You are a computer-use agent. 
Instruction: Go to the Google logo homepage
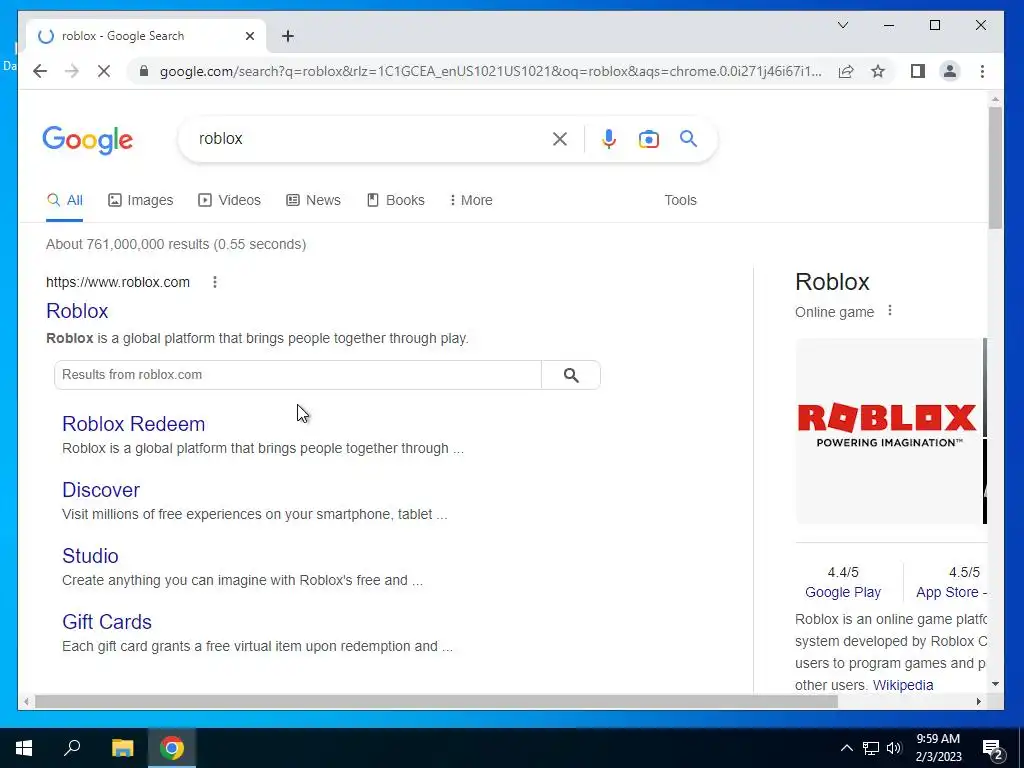pyautogui.click(x=88, y=140)
